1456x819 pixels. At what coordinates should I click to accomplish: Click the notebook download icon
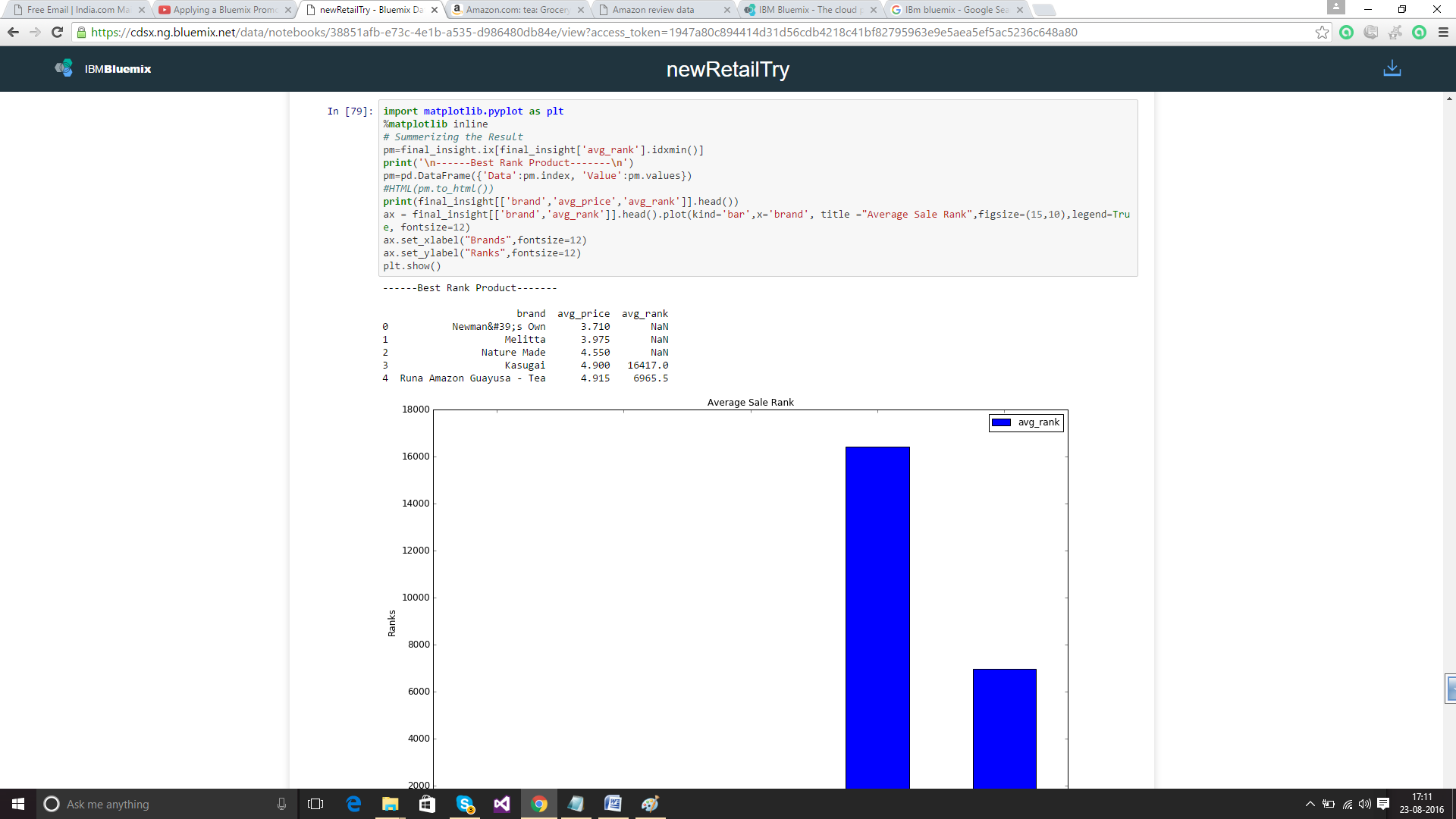(1392, 68)
